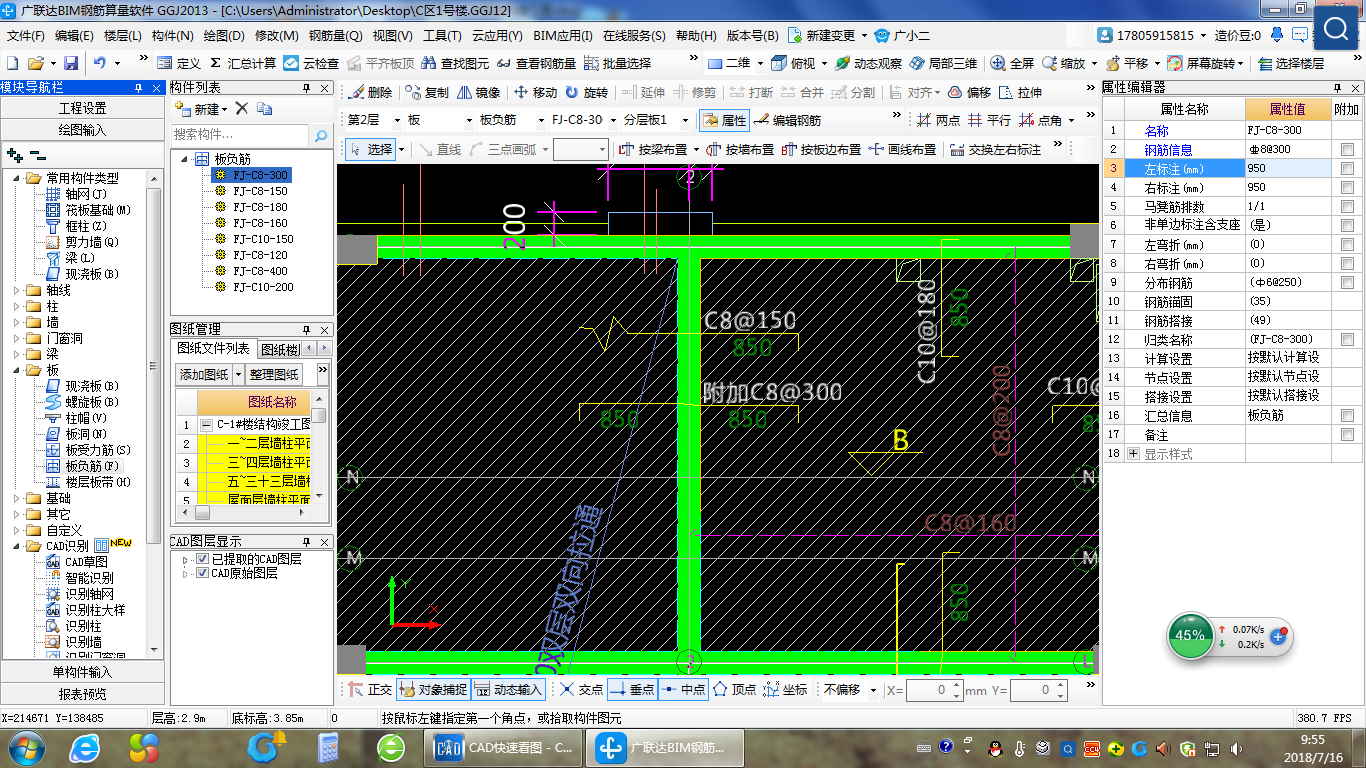Check the 附加 box for 钢筋信息 row
This screenshot has height=768, width=1366.
(1347, 149)
